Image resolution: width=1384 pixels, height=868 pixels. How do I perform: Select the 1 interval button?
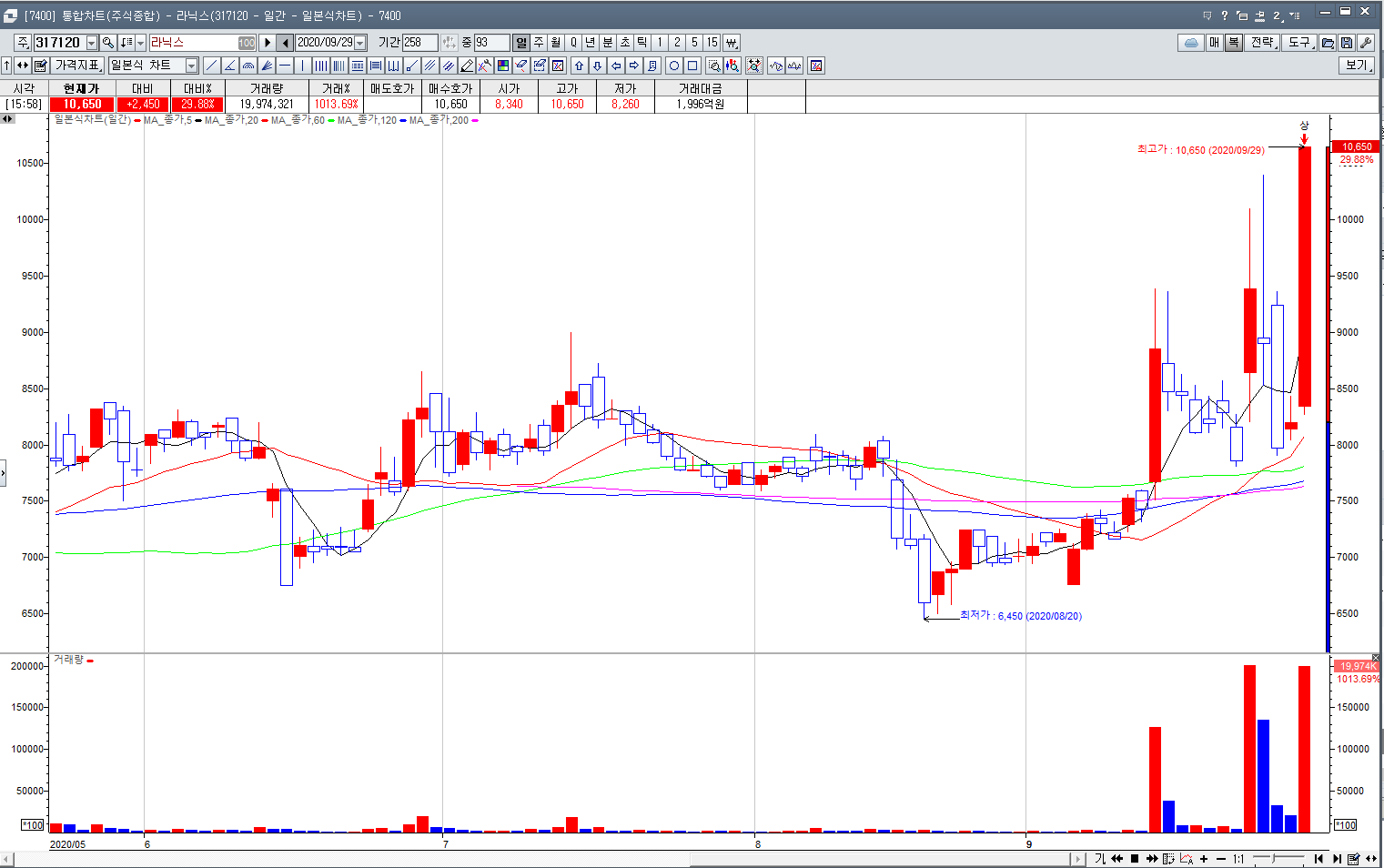[x=660, y=43]
